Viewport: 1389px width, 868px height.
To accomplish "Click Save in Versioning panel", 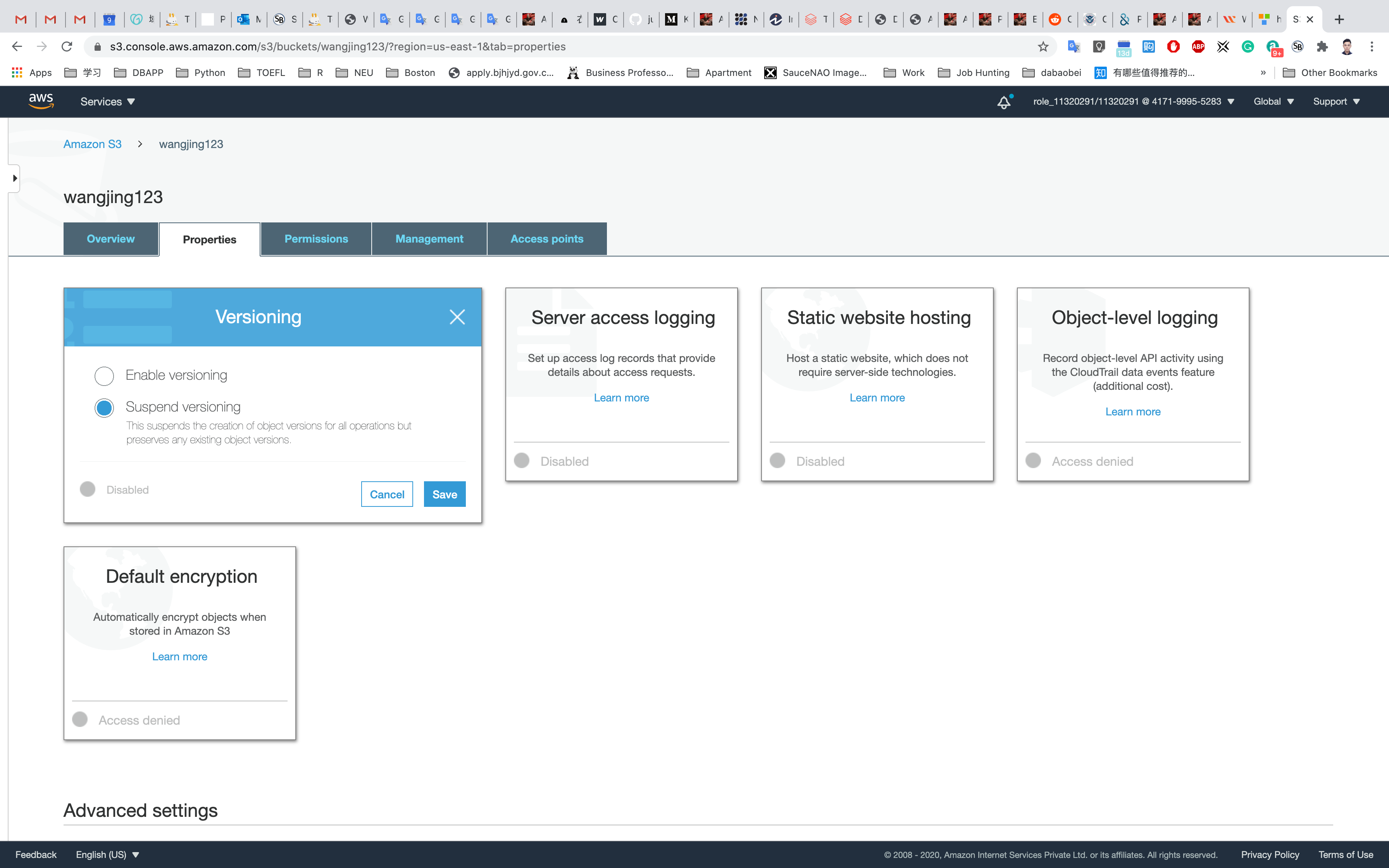I will click(444, 494).
